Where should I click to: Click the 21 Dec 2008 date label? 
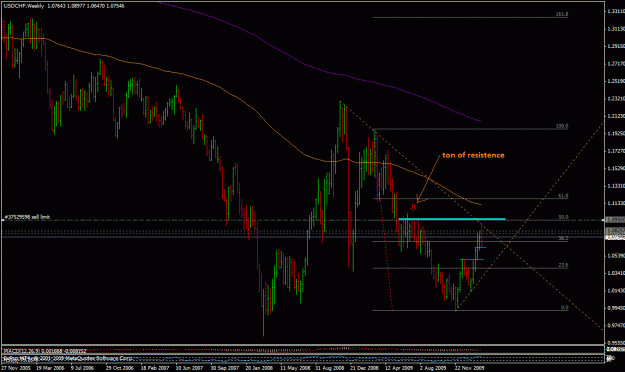364,368
